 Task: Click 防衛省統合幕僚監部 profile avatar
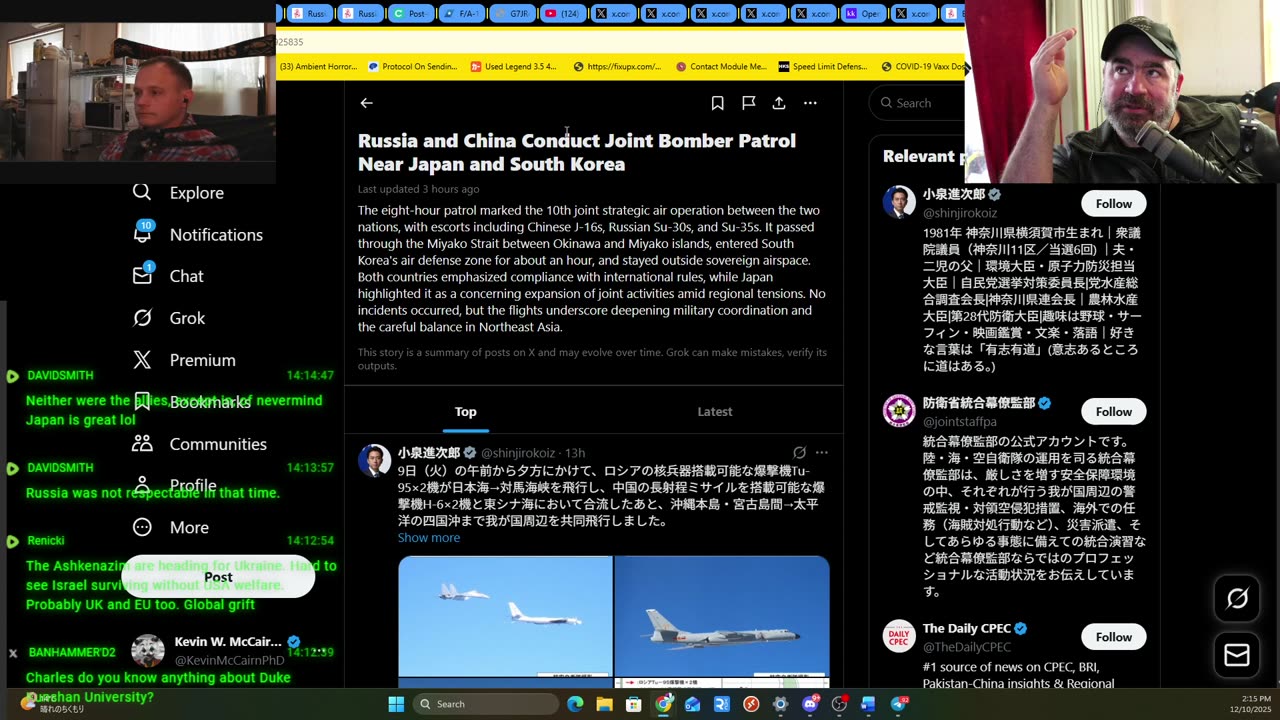point(899,411)
